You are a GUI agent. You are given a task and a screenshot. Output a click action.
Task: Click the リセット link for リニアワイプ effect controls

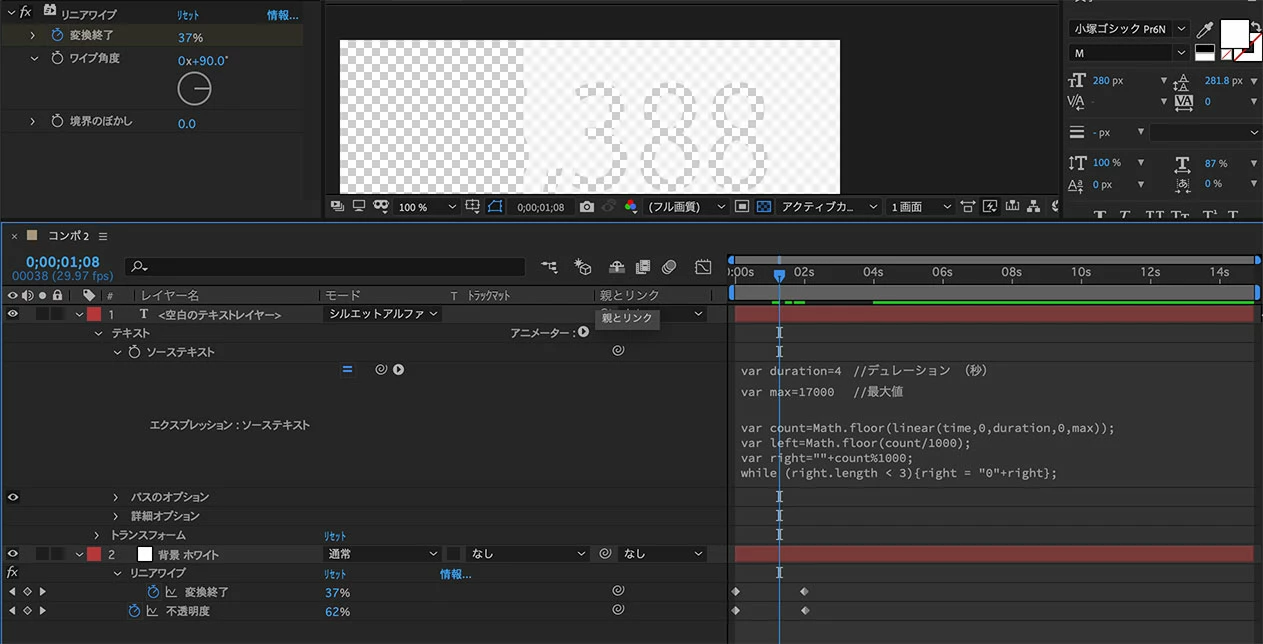point(187,15)
